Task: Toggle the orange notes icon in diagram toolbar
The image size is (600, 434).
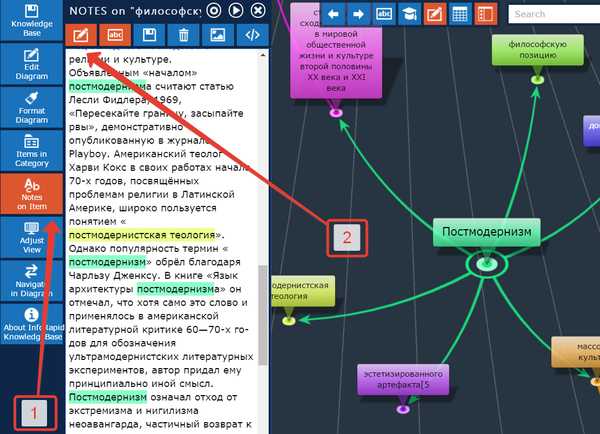Action: pos(434,14)
